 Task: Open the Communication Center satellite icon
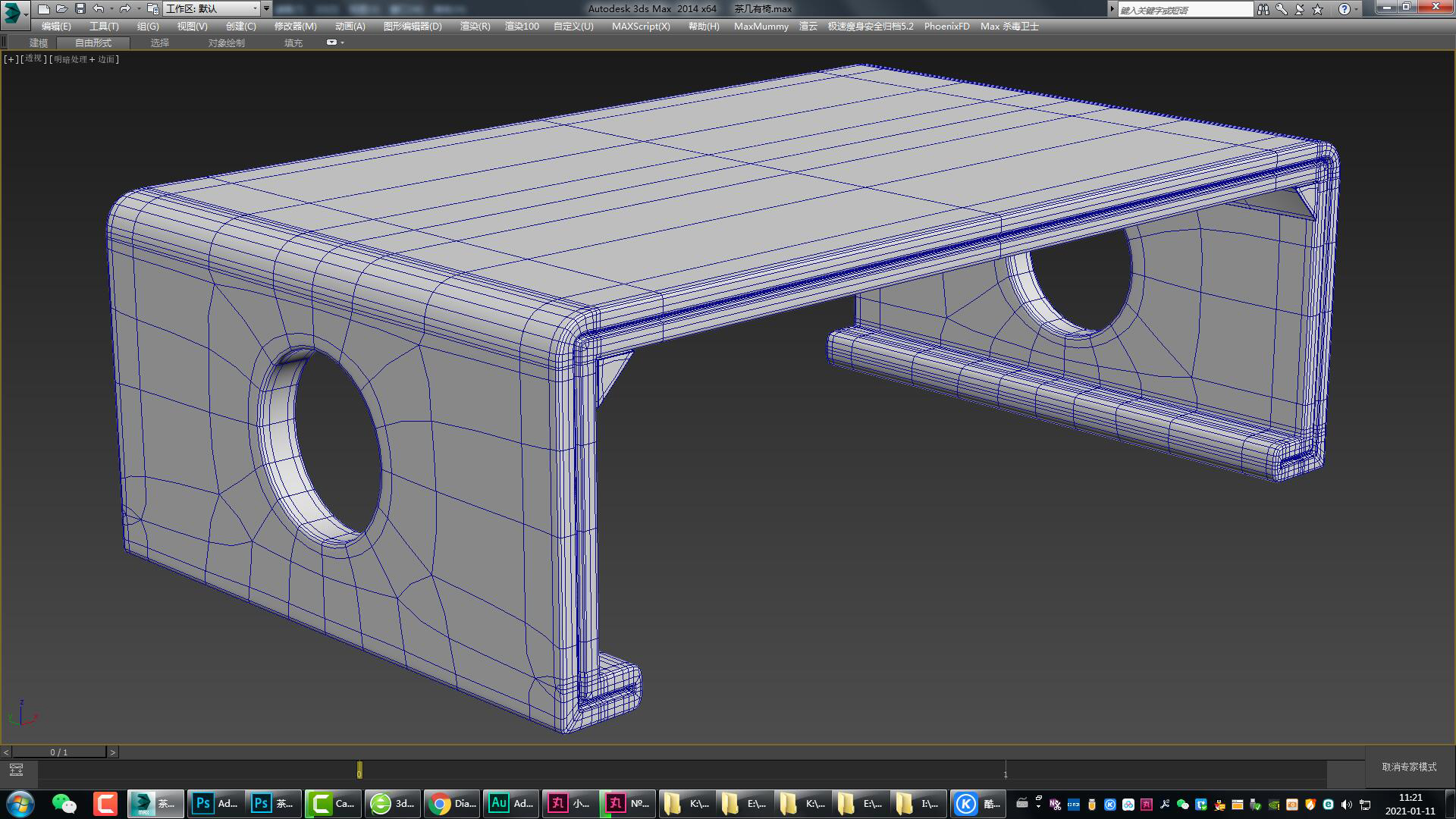point(1298,9)
